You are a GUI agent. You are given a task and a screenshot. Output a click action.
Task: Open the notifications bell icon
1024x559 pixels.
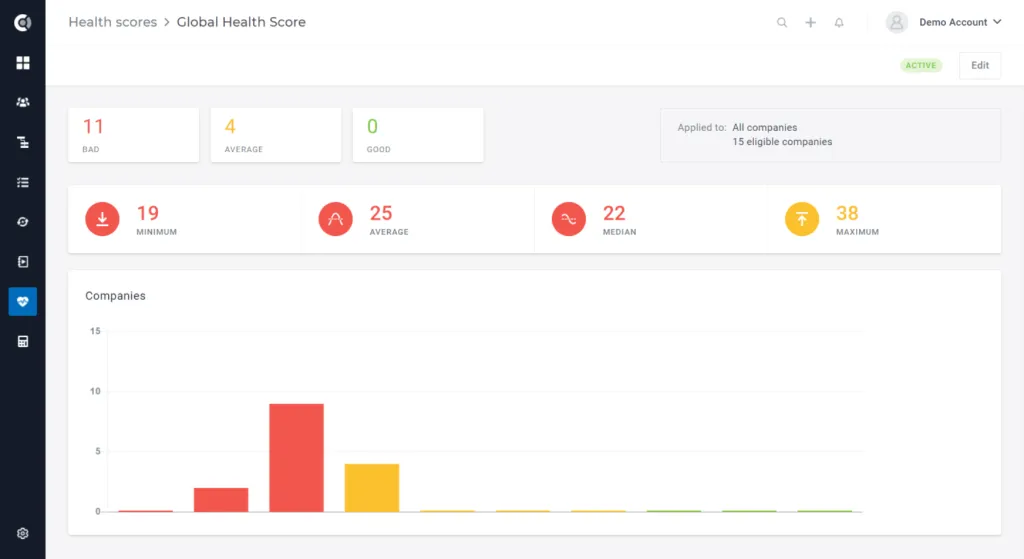coord(839,22)
